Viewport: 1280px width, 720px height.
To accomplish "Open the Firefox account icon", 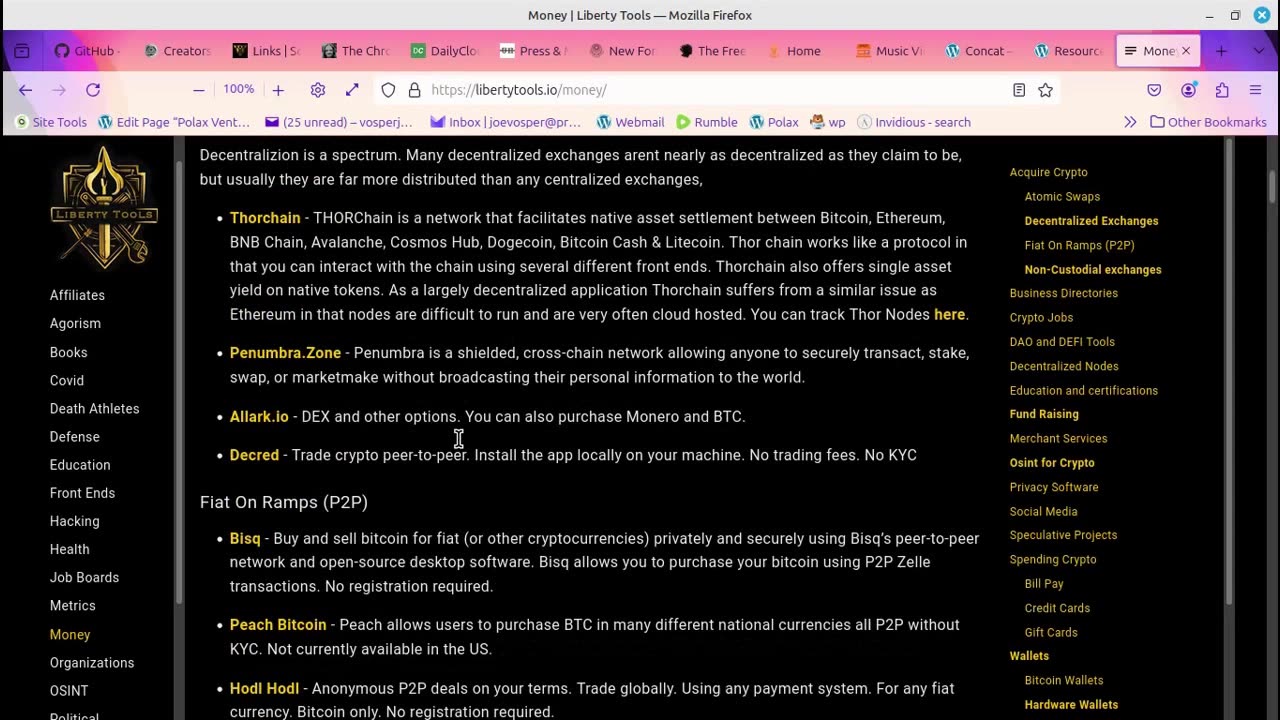I will pyautogui.click(x=1188, y=90).
